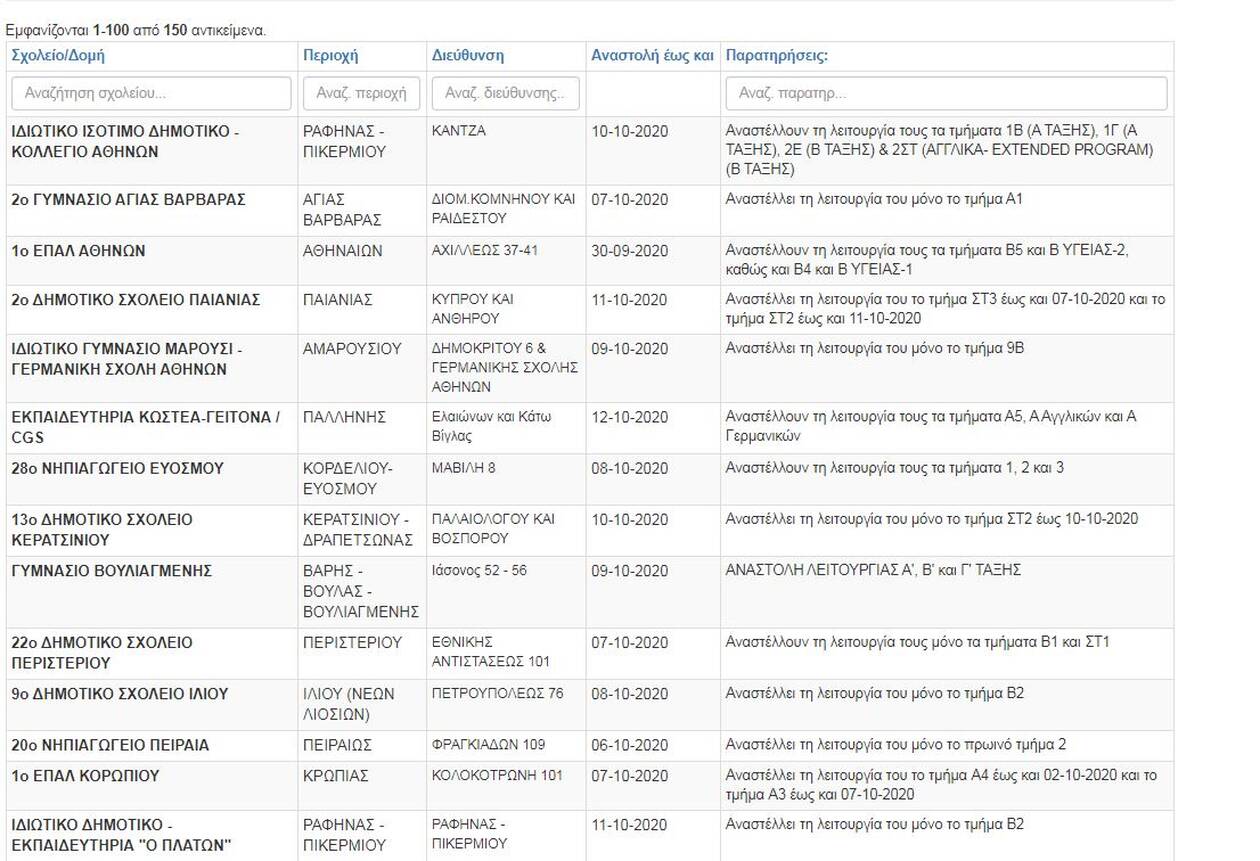Click the ΜΑΒΙΛΗ 8 address

pyautogui.click(x=463, y=468)
